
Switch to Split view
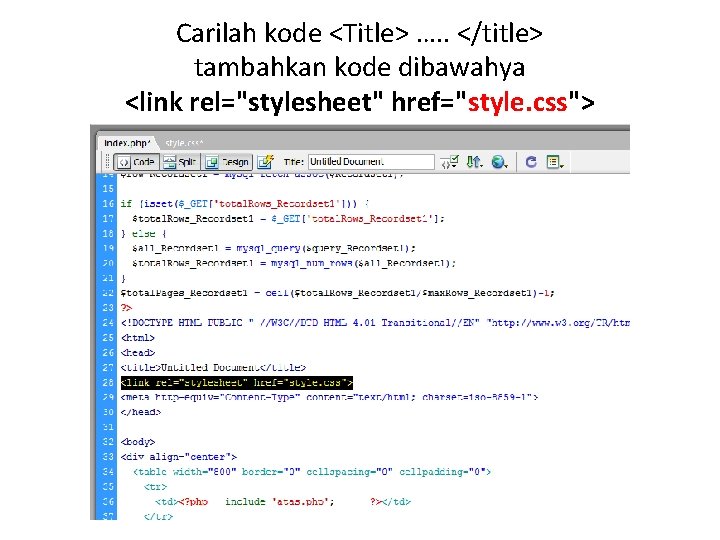click(180, 162)
